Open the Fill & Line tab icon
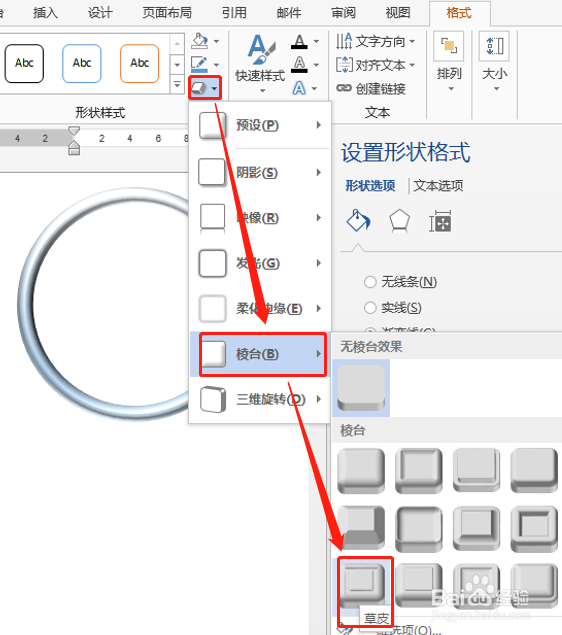Screen dimensions: 562x635 358,221
